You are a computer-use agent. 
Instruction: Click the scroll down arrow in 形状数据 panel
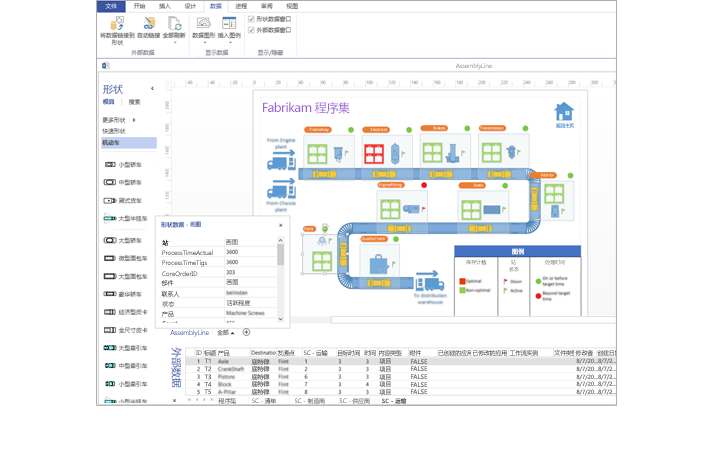pyautogui.click(x=281, y=319)
